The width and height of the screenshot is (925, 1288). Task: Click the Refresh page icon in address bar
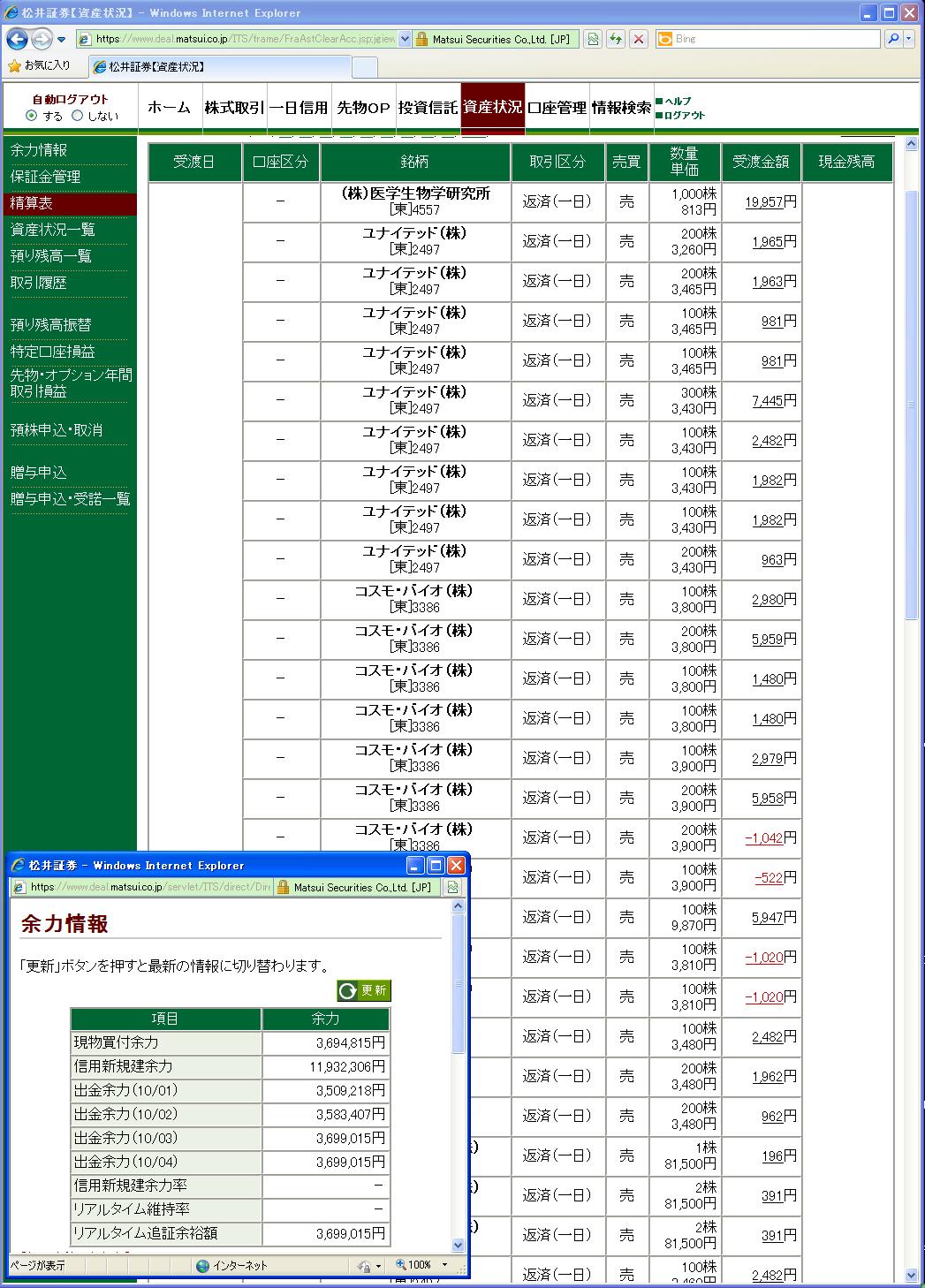coord(616,39)
